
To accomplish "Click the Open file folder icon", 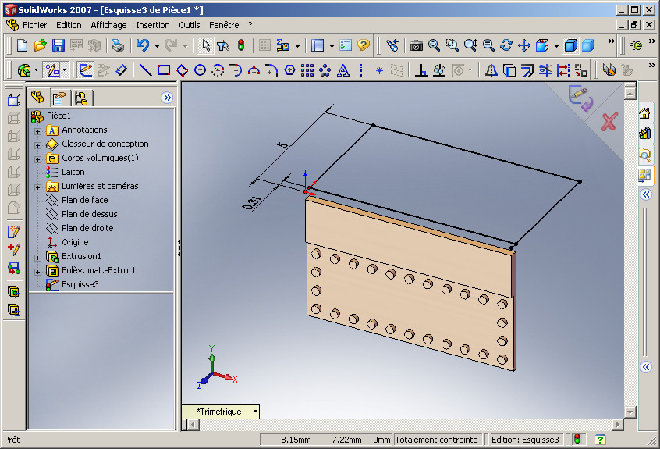I will [40, 45].
